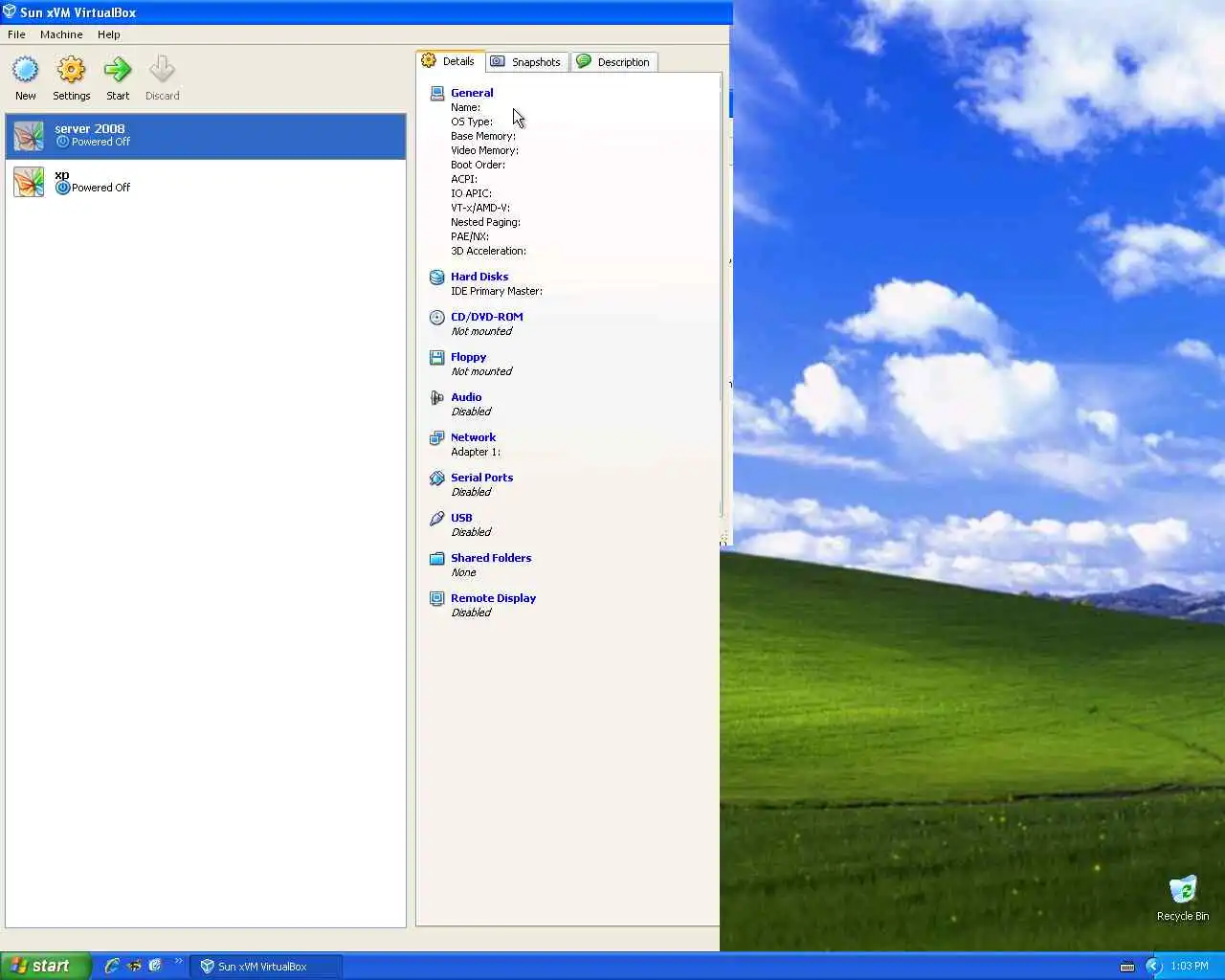
Task: Open the Help menu
Action: tap(109, 34)
